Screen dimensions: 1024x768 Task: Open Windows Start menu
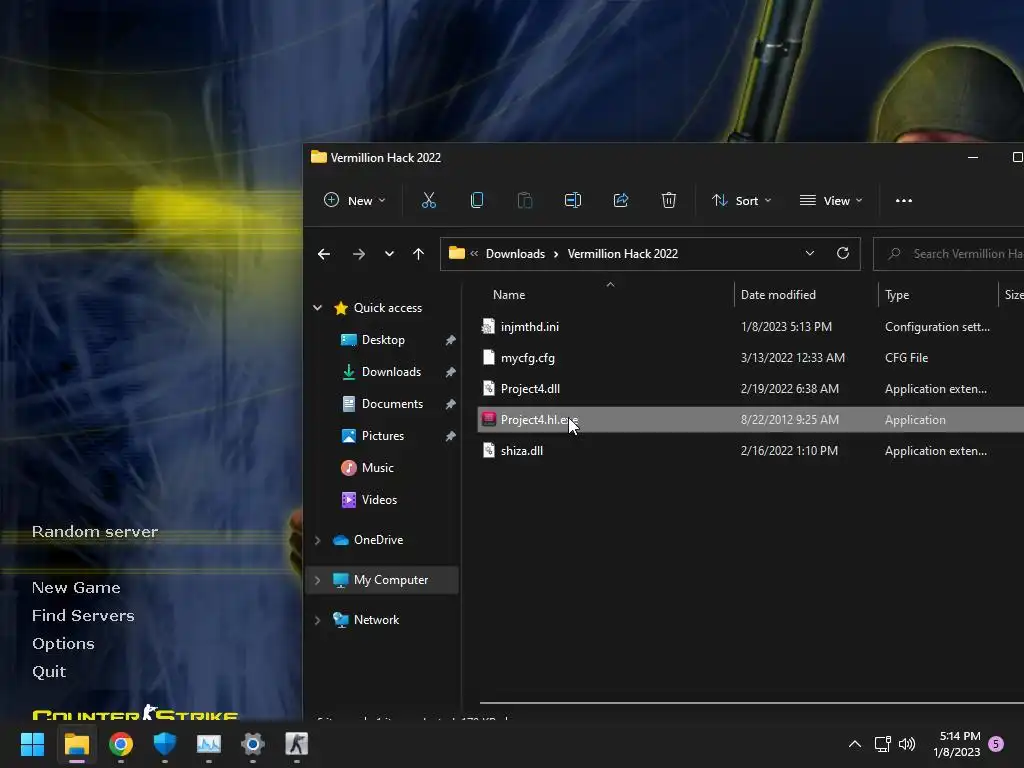click(x=32, y=744)
